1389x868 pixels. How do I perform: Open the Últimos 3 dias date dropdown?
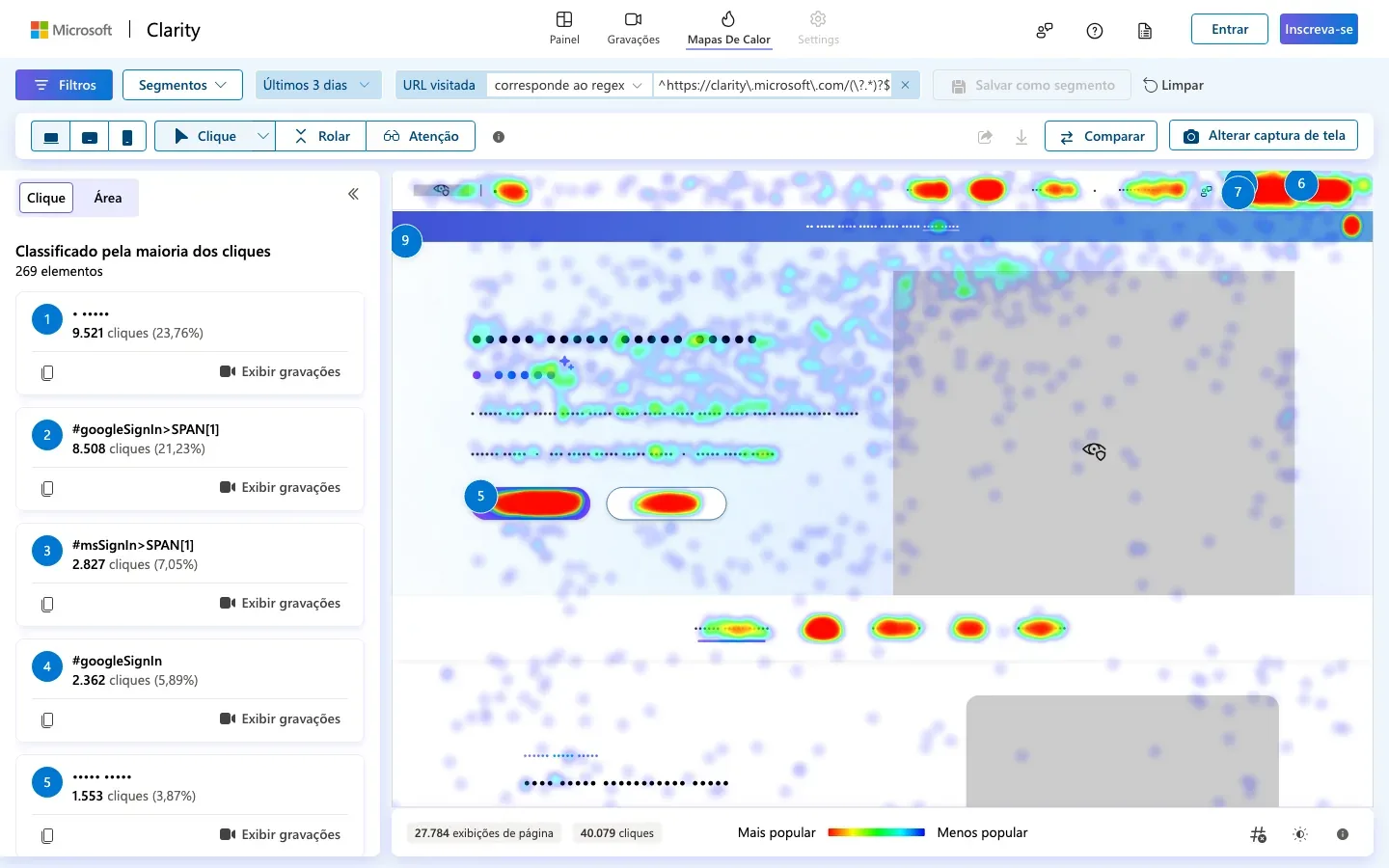point(316,85)
